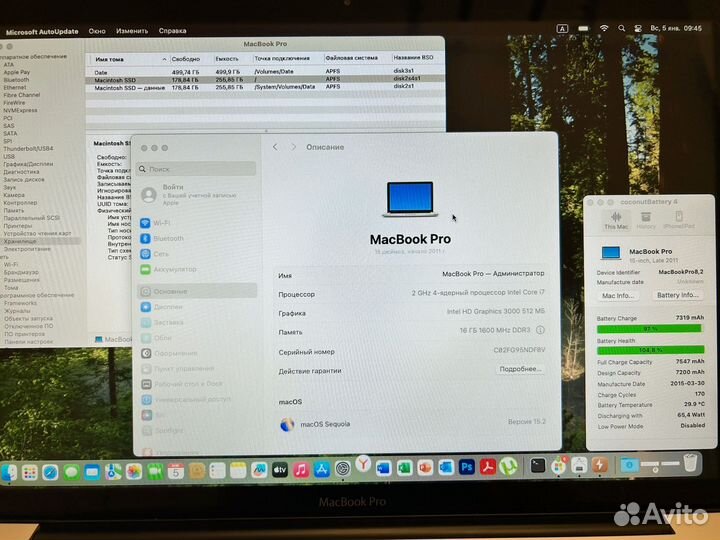This screenshot has width=720, height=540.
Task: Click the Файловая система column header
Action: coord(352,58)
